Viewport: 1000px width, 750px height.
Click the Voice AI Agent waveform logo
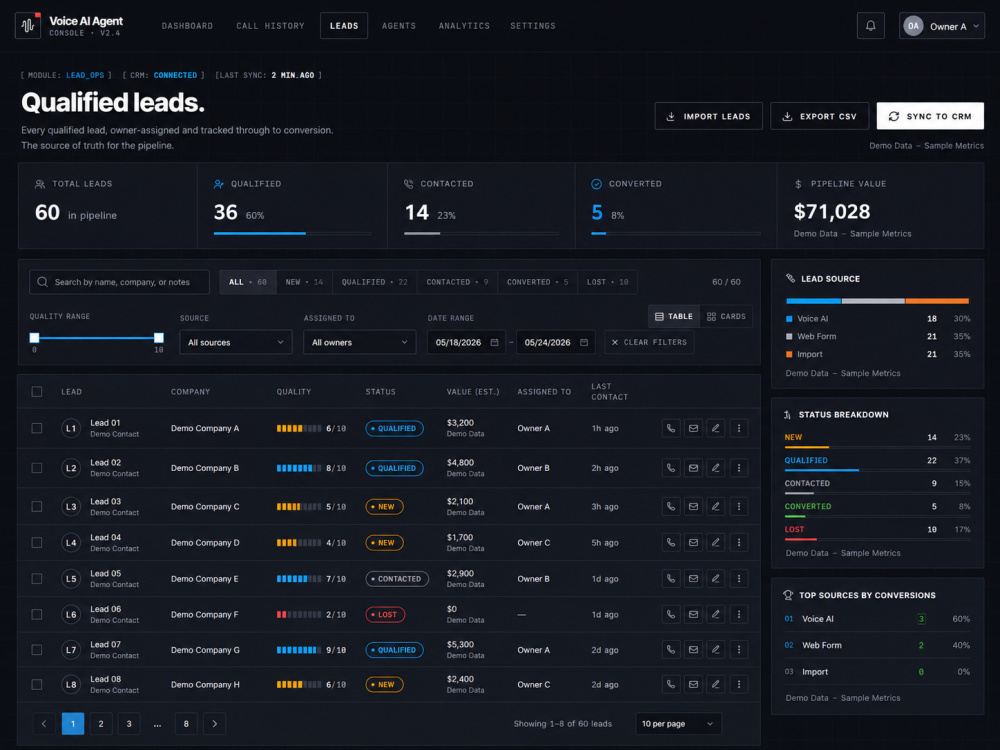28,26
